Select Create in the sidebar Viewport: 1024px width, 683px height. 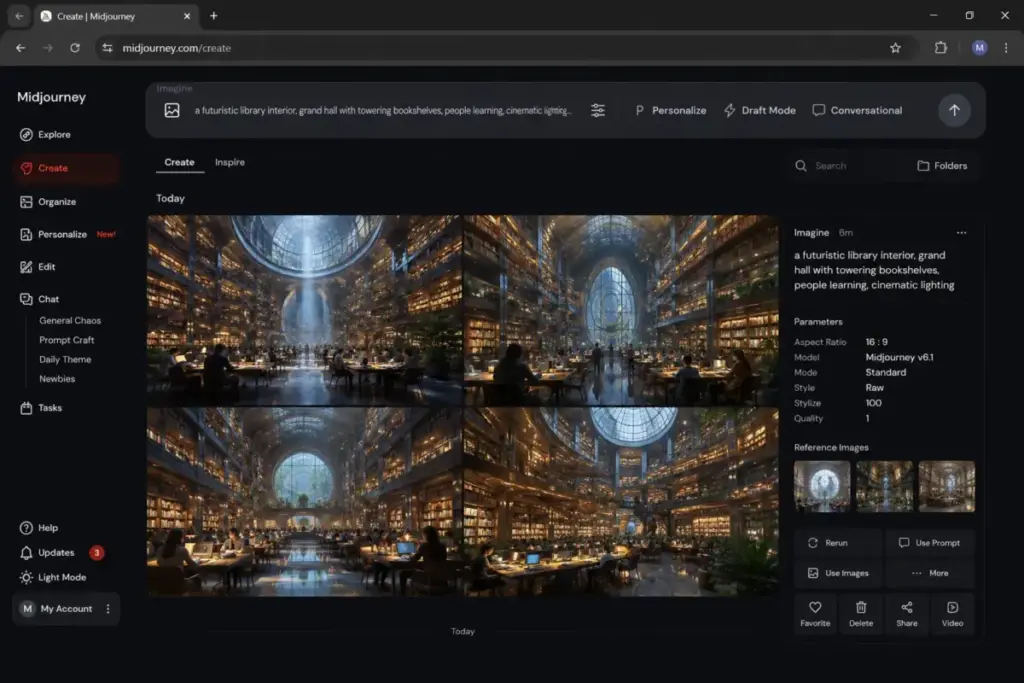(x=65, y=168)
